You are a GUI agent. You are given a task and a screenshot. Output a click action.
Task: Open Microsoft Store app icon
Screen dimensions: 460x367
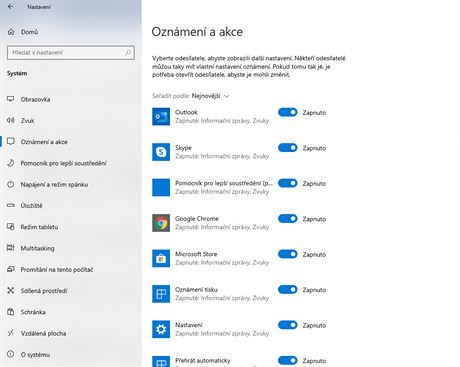(161, 258)
